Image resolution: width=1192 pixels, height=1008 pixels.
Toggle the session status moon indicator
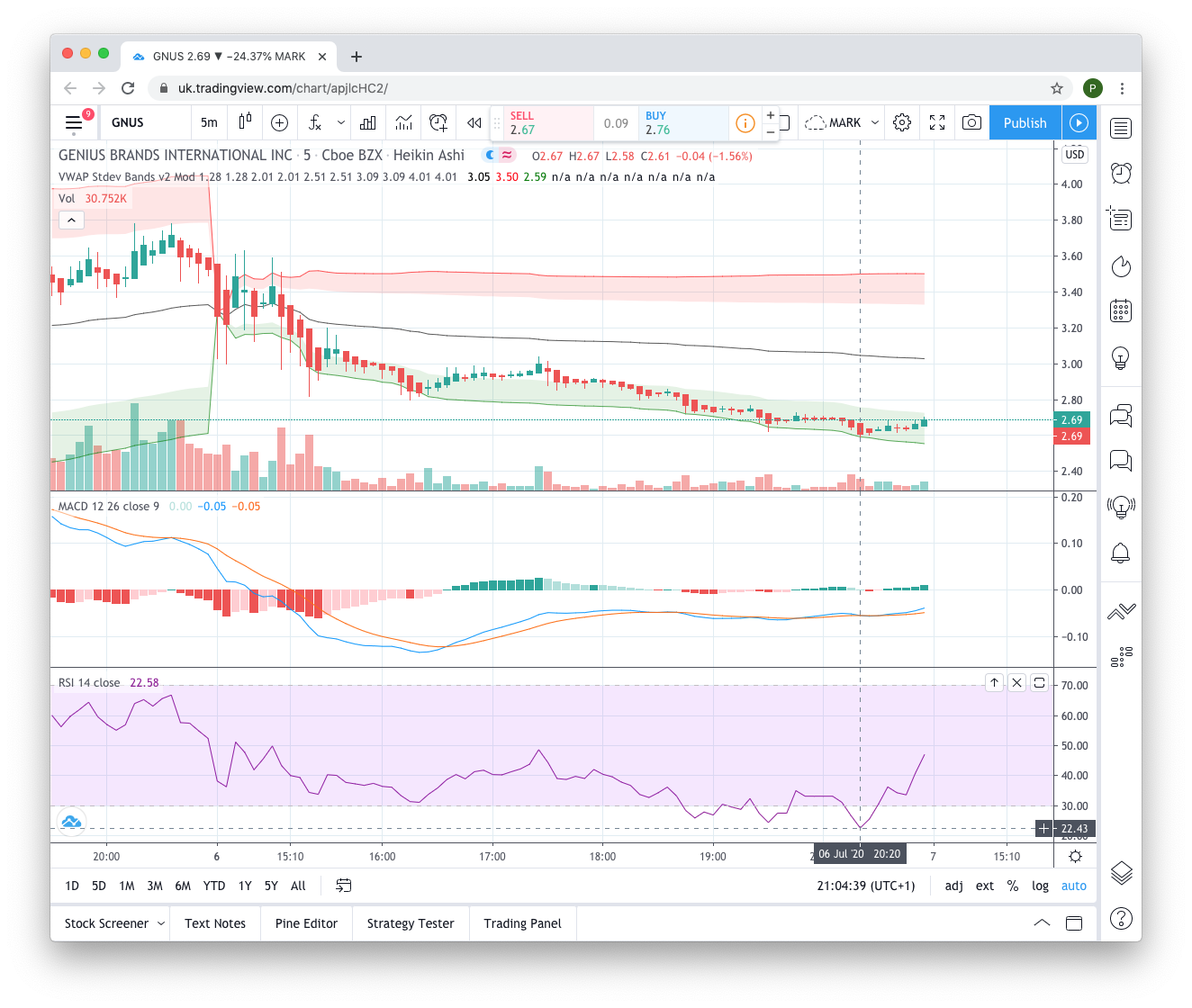490,155
